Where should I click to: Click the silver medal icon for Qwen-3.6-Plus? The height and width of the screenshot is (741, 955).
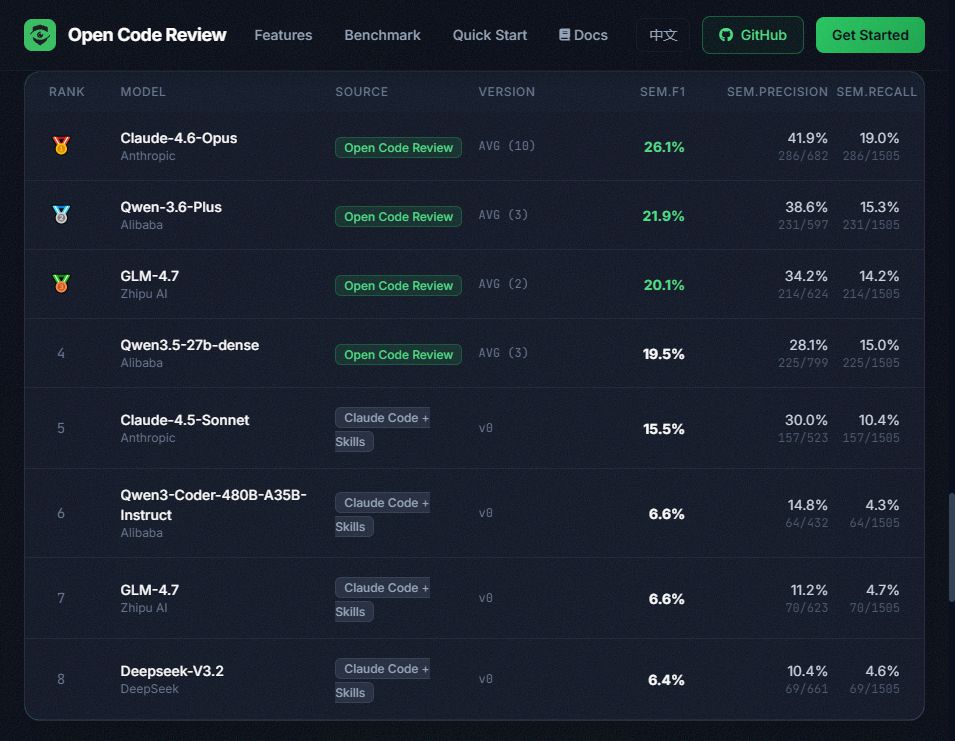click(61, 214)
